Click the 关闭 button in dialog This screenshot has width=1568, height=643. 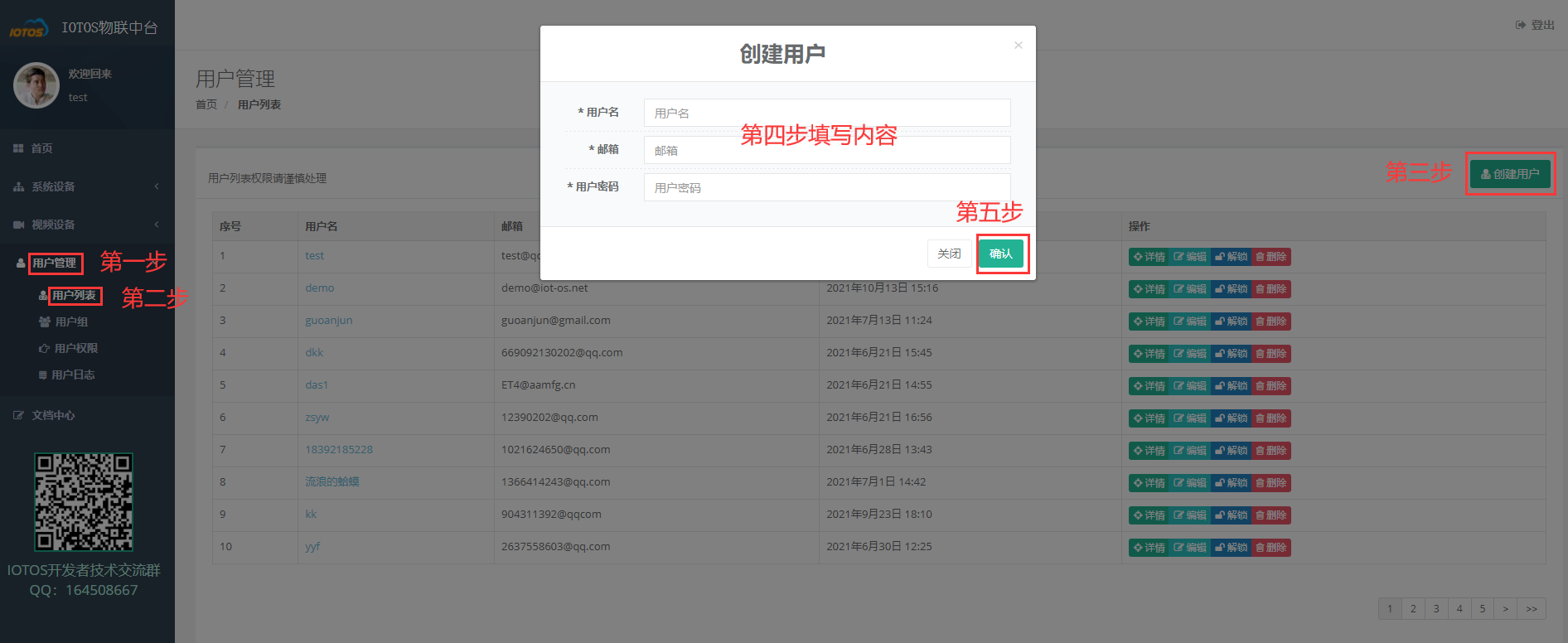tap(949, 254)
